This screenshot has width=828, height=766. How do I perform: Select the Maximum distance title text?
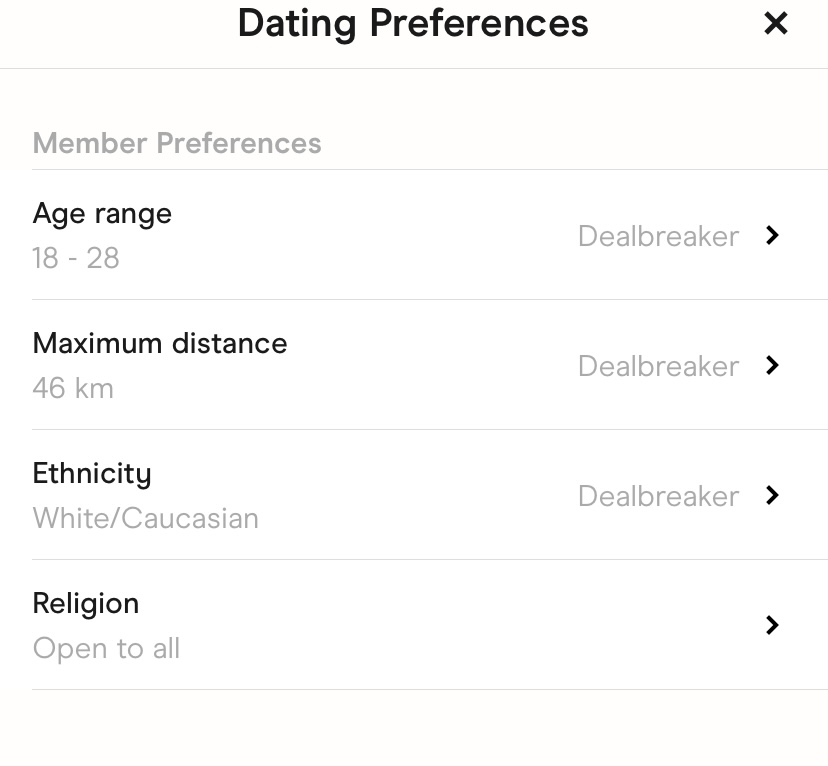point(160,343)
